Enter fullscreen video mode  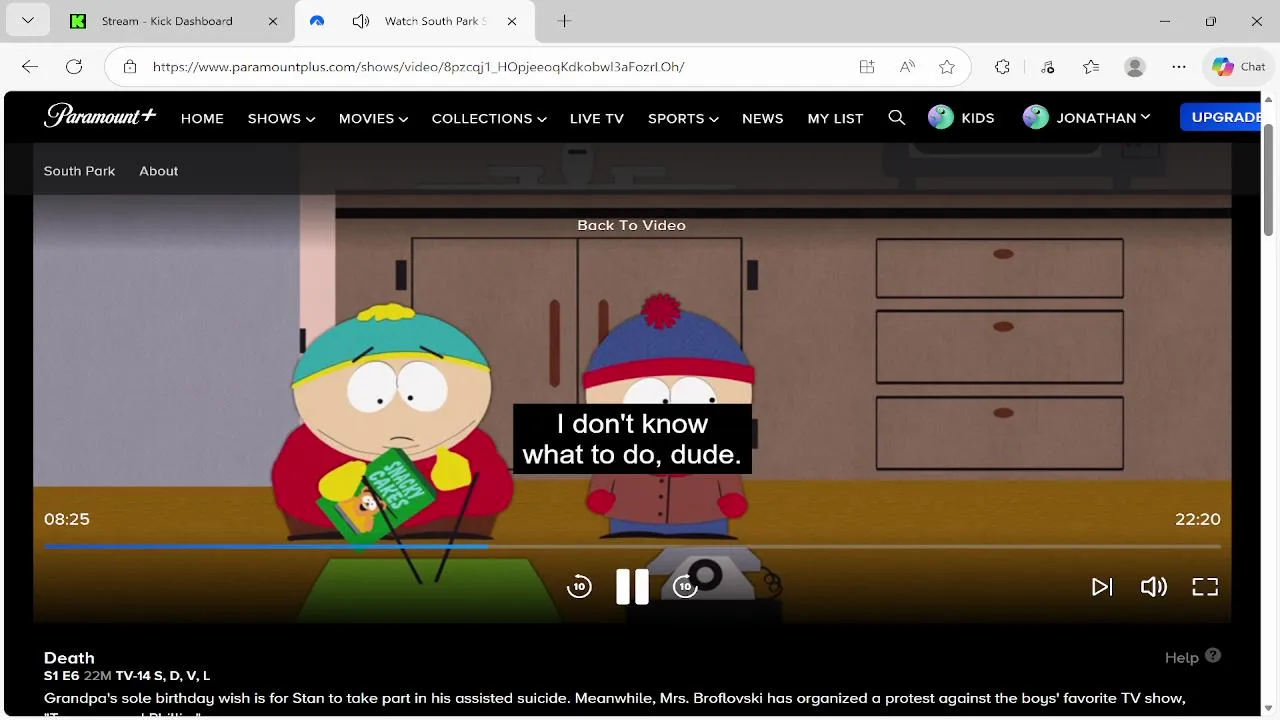pos(1205,587)
